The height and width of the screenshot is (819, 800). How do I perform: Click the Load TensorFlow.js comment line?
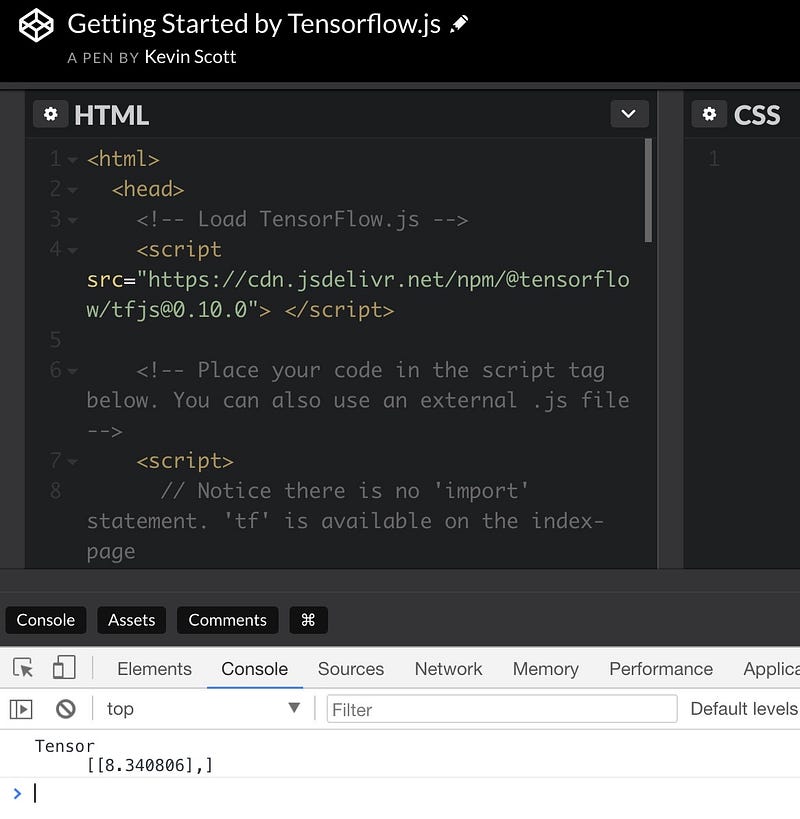(x=302, y=219)
